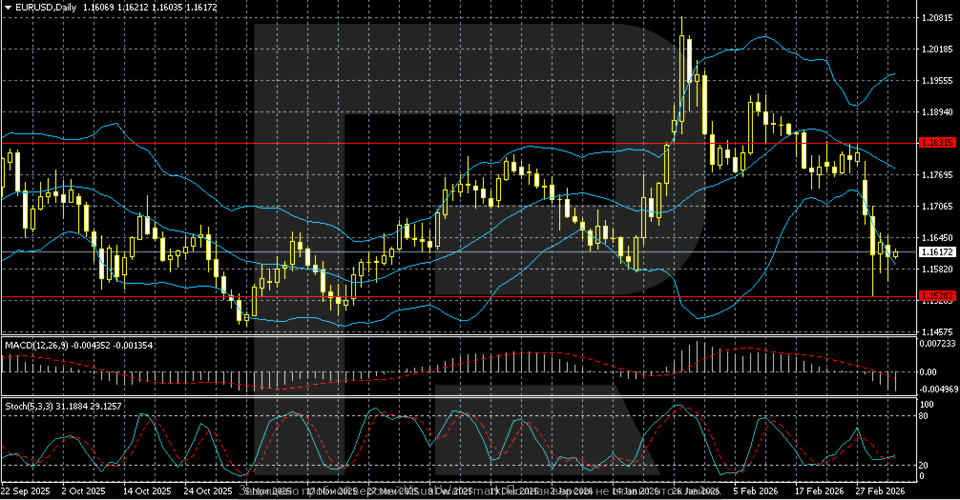Select the red 1.18315 price level label
Screen dimensions: 960x500
(936, 143)
